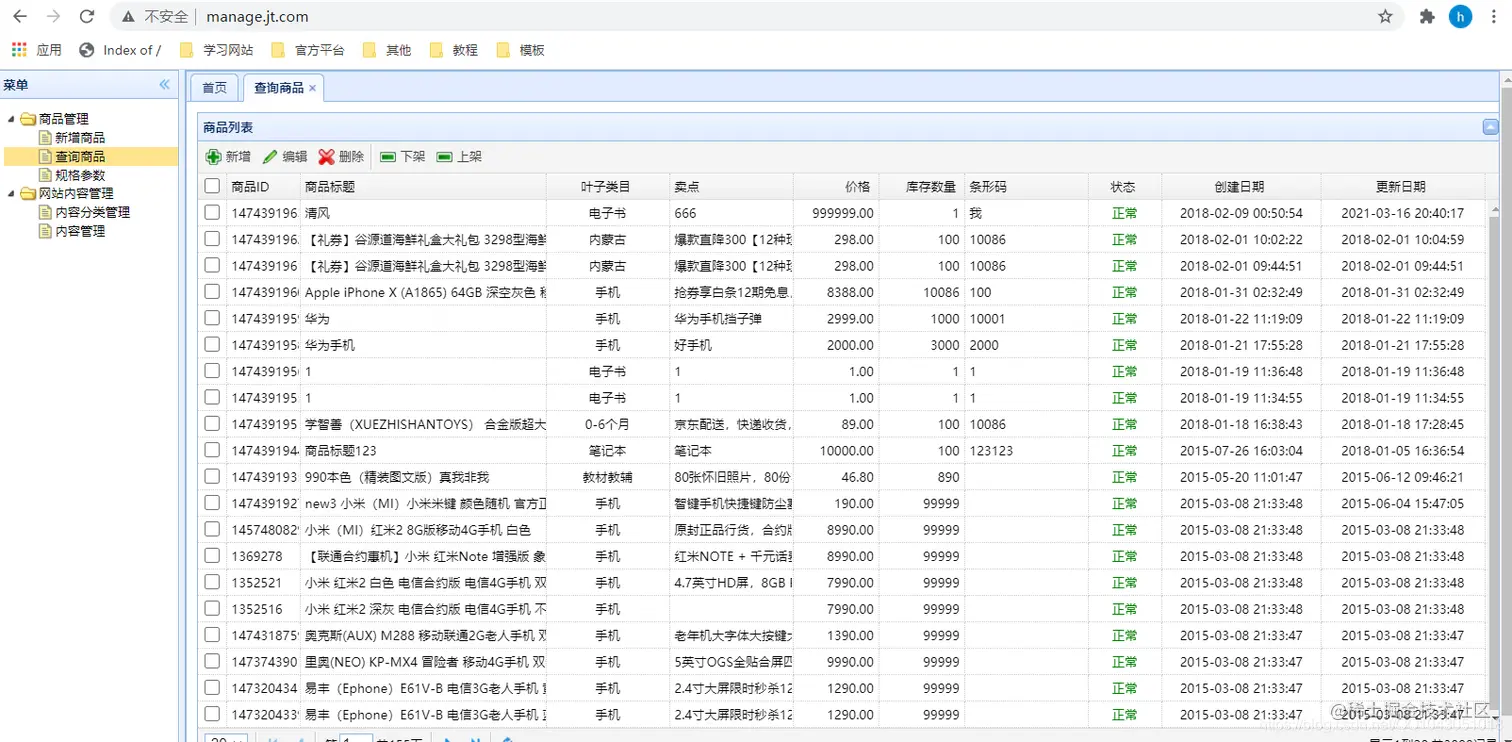Click the 新增 add product toolbar button
This screenshot has height=742, width=1512.
(228, 157)
